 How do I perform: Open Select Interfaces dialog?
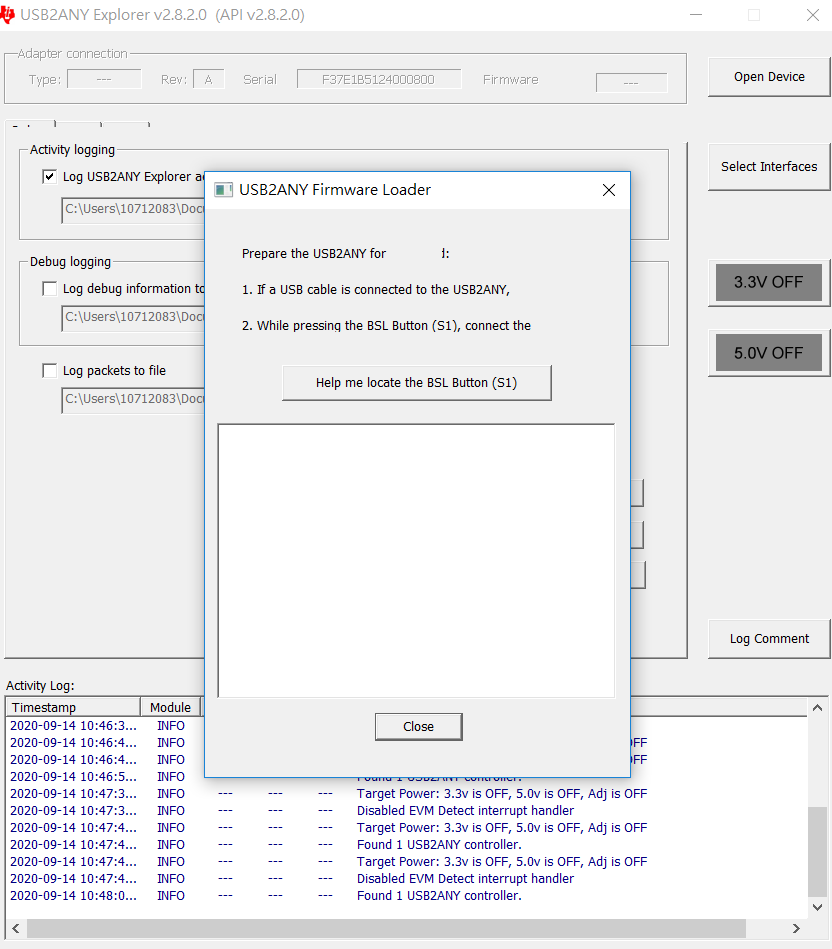[769, 166]
